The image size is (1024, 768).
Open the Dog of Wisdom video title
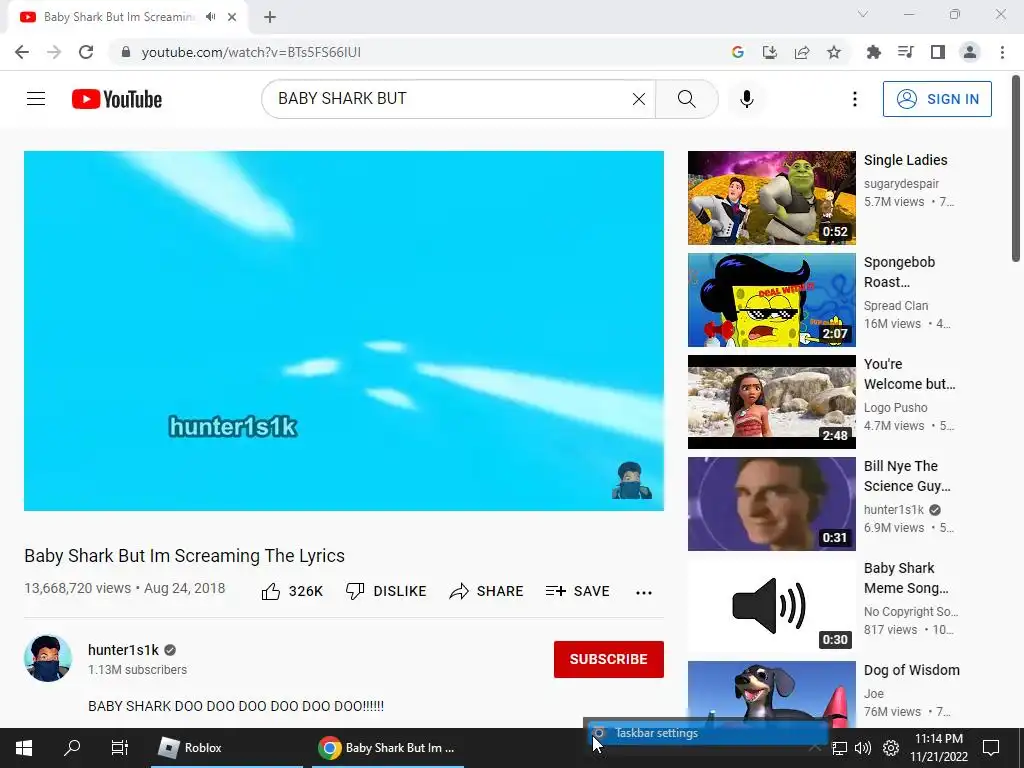pyautogui.click(x=912, y=670)
